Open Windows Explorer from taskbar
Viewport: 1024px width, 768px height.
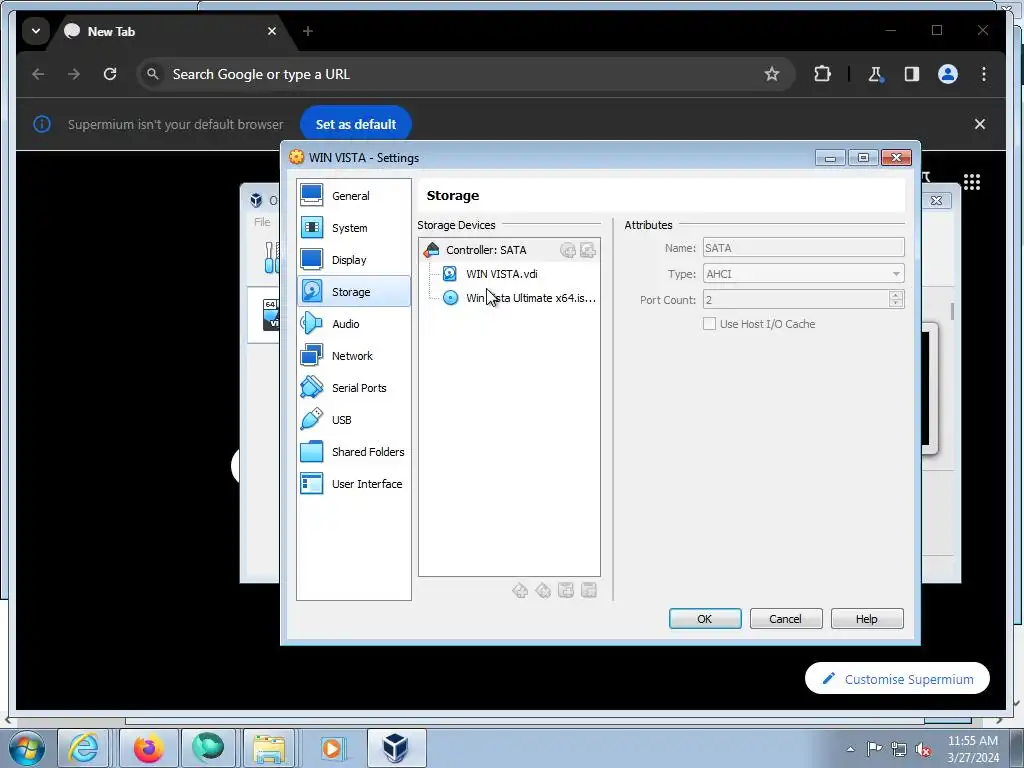tap(269, 748)
